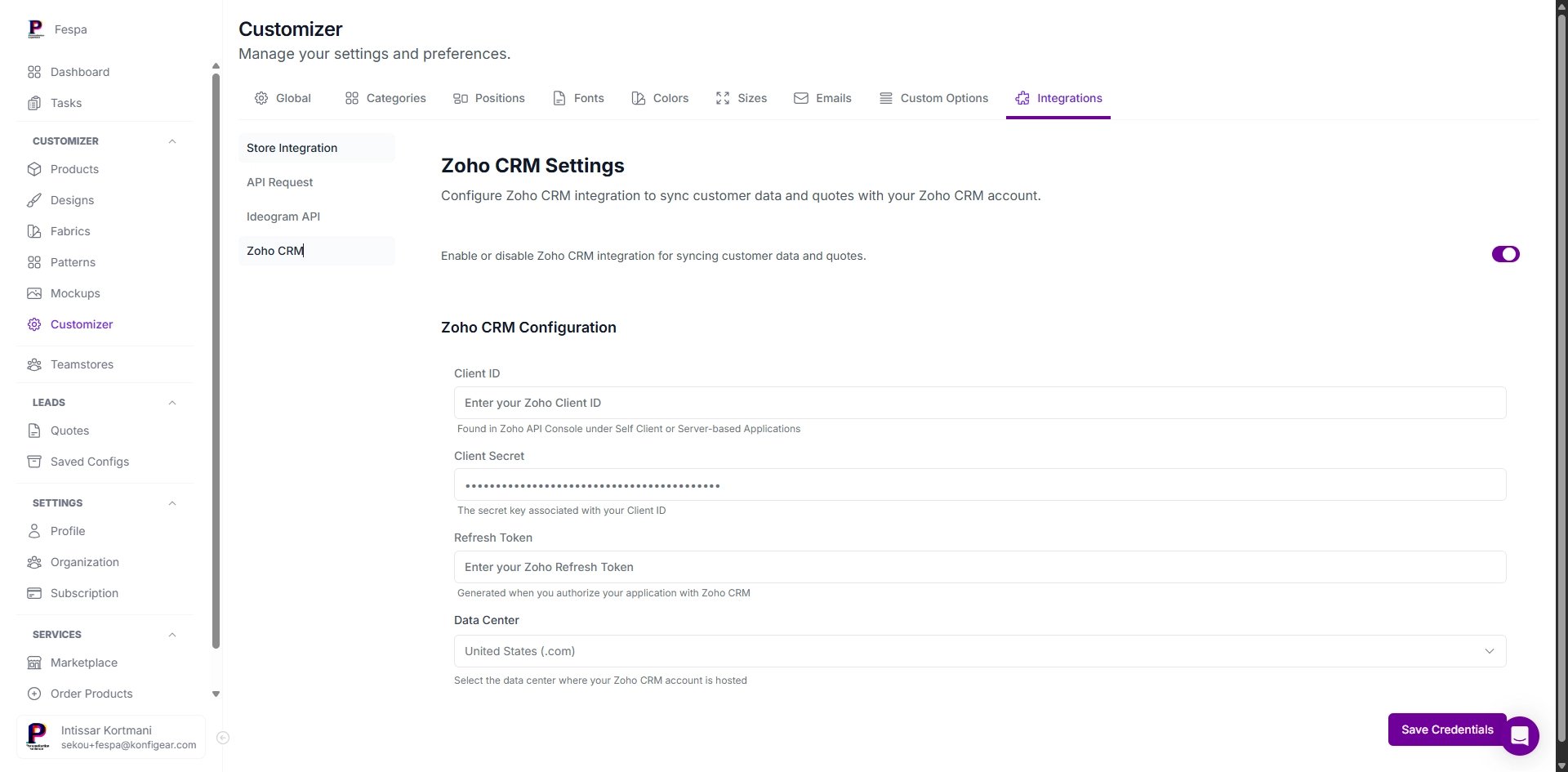The height and width of the screenshot is (772, 1568).
Task: Collapse the CUSTOMIZER sidebar section
Action: (172, 141)
